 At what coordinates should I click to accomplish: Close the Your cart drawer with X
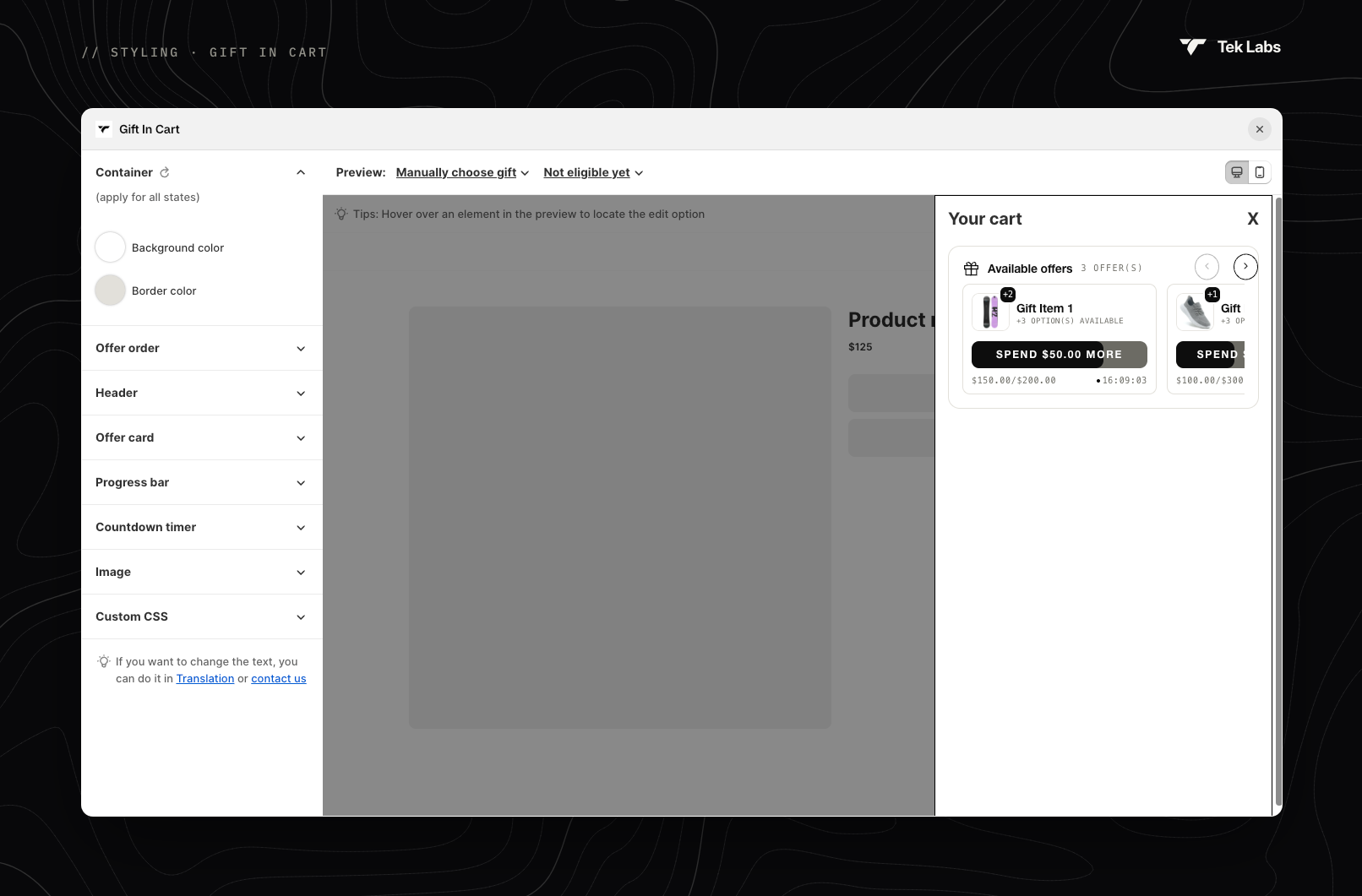(x=1253, y=219)
